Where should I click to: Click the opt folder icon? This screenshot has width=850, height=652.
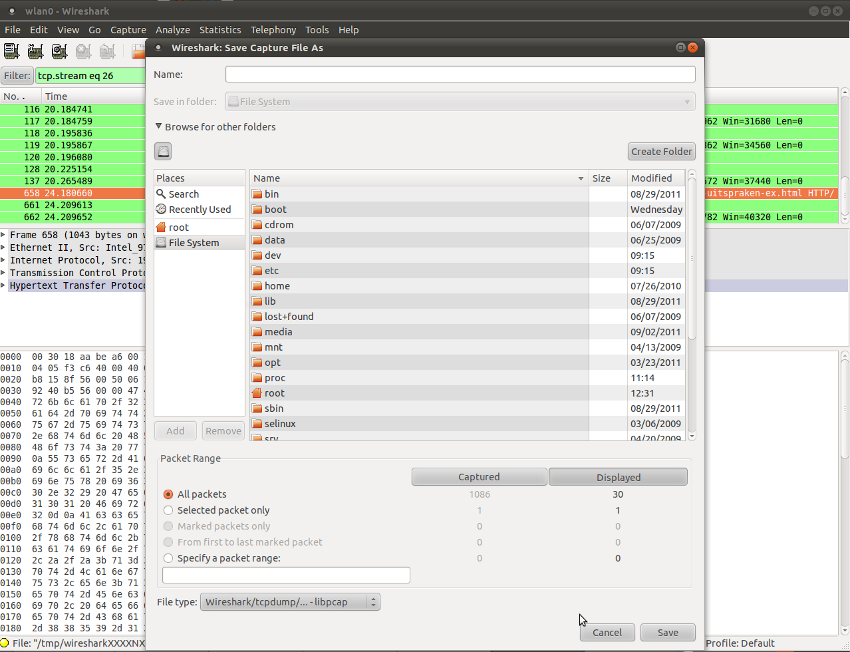tap(257, 362)
